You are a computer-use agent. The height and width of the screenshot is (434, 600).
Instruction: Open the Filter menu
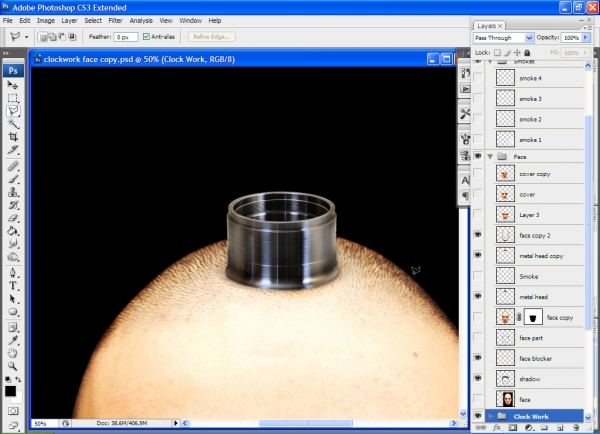point(115,21)
